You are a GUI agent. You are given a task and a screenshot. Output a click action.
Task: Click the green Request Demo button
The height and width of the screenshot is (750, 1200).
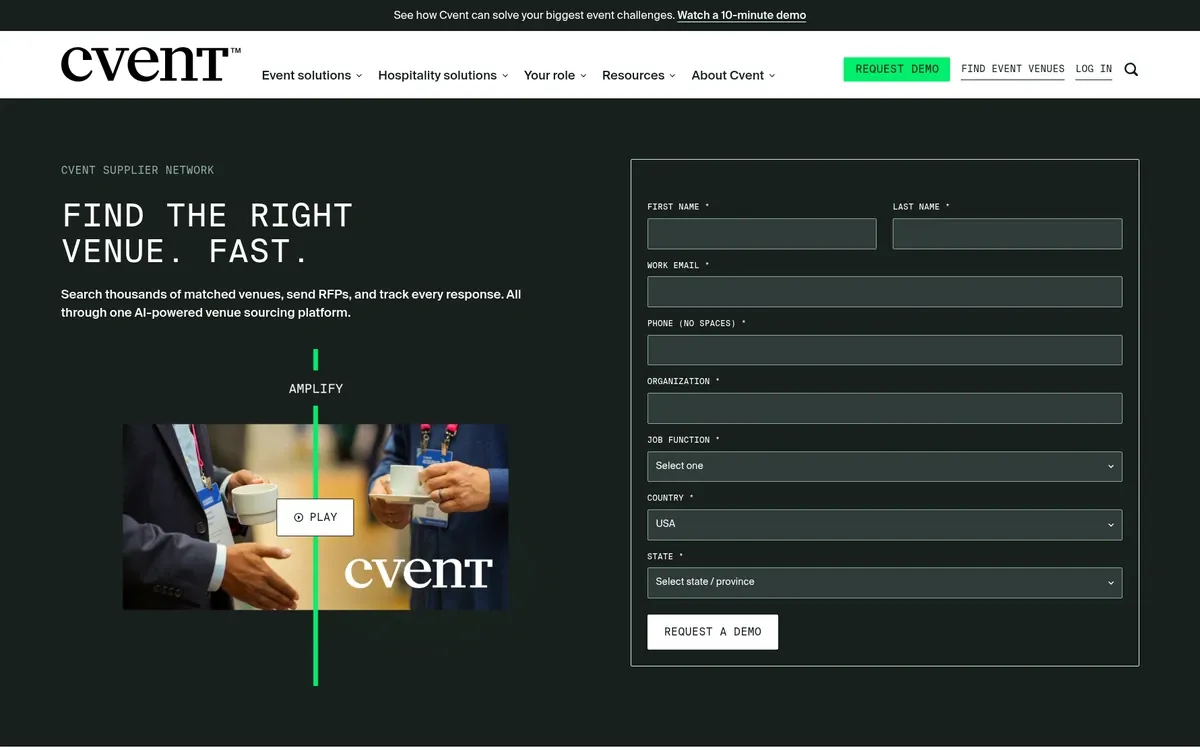897,69
